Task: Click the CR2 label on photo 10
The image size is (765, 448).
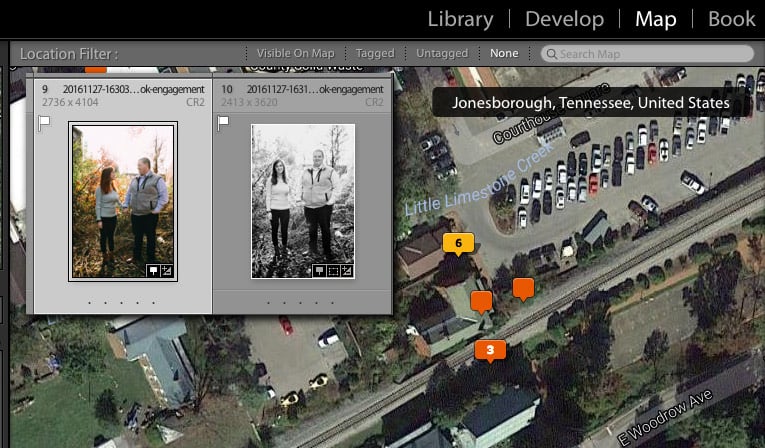Action: (x=374, y=102)
